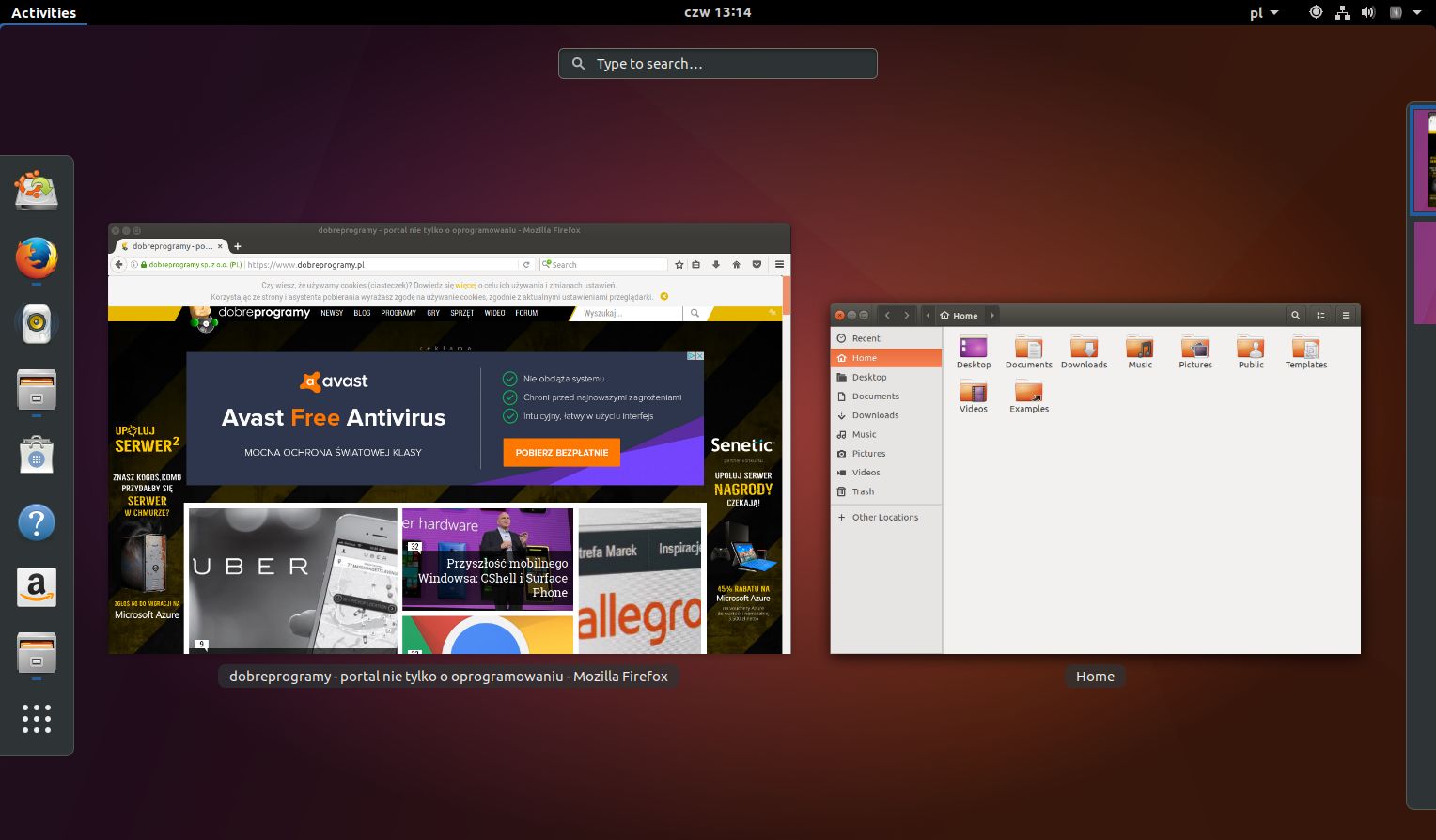Launch the Install Ubuntu dock icon
The image size is (1436, 840).
coord(37,191)
